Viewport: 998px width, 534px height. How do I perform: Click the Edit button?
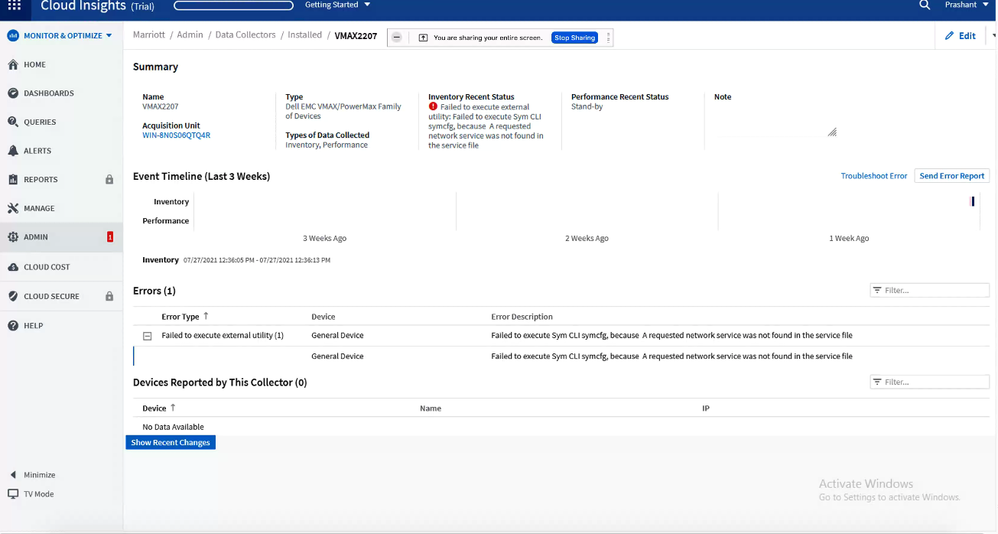960,36
